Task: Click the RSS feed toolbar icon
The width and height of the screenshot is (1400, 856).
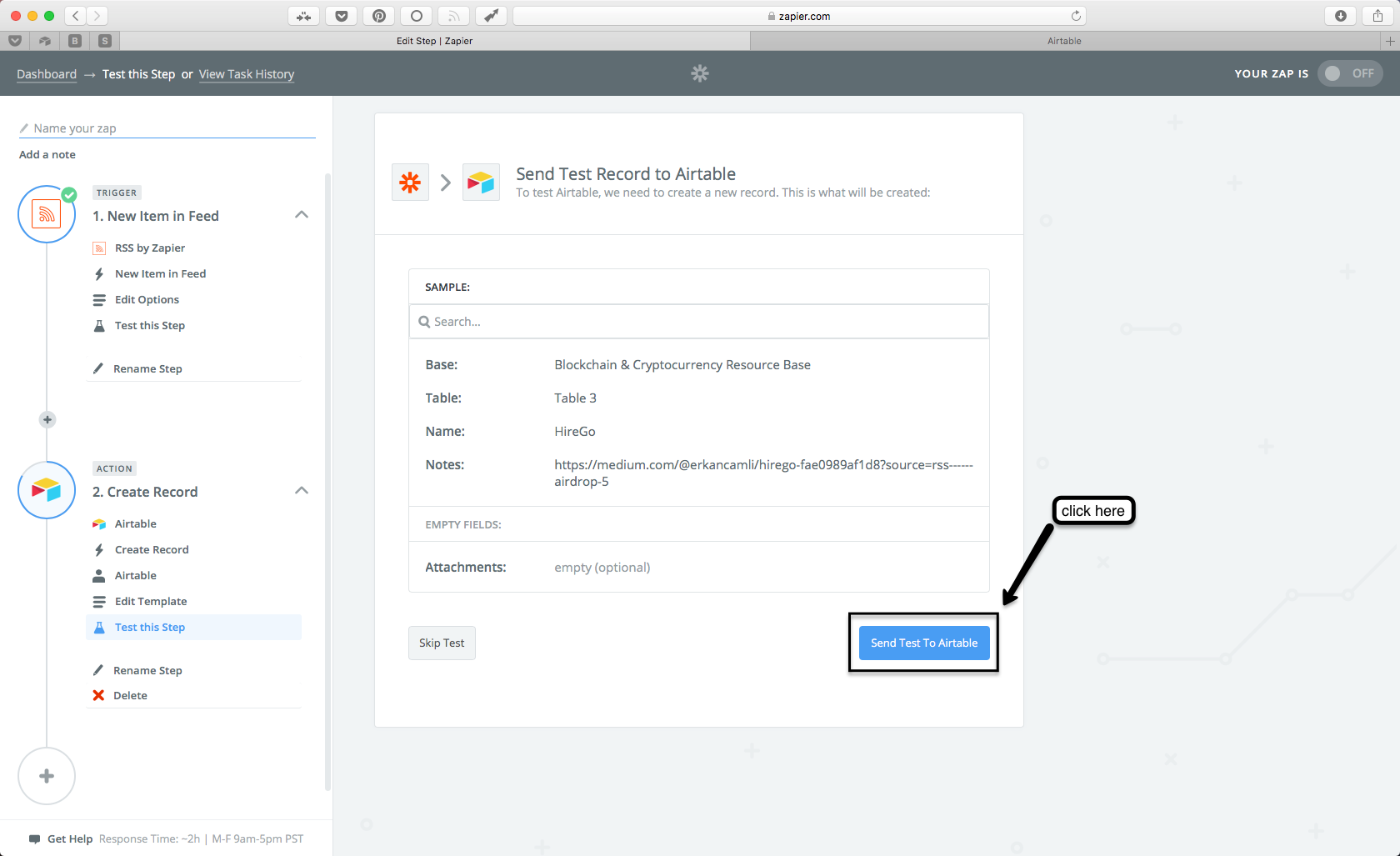Action: tap(454, 16)
